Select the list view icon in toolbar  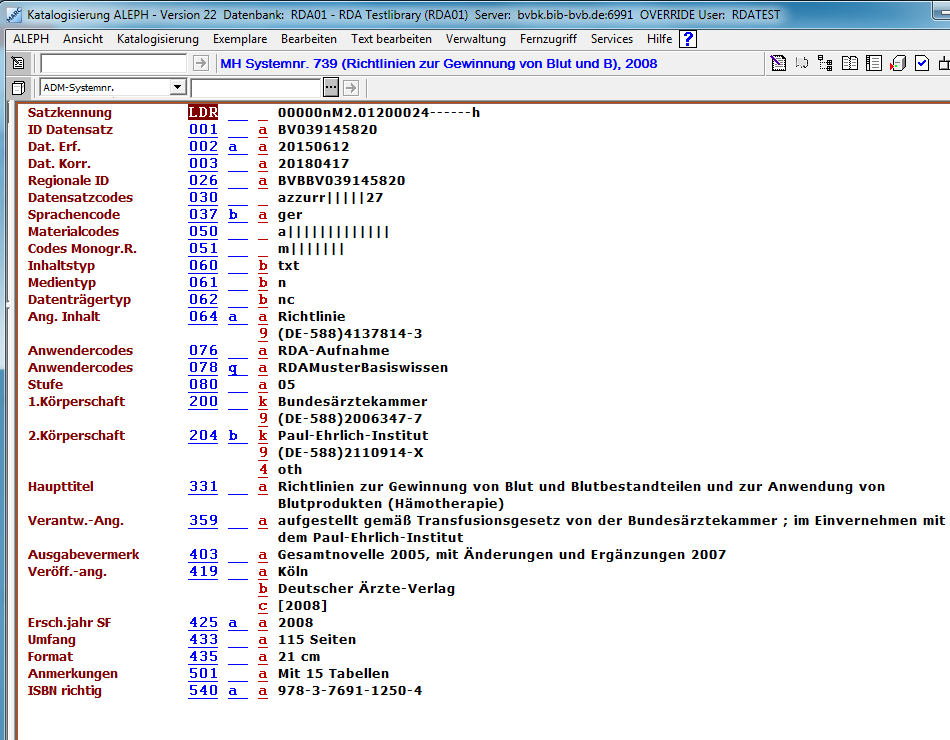click(873, 63)
